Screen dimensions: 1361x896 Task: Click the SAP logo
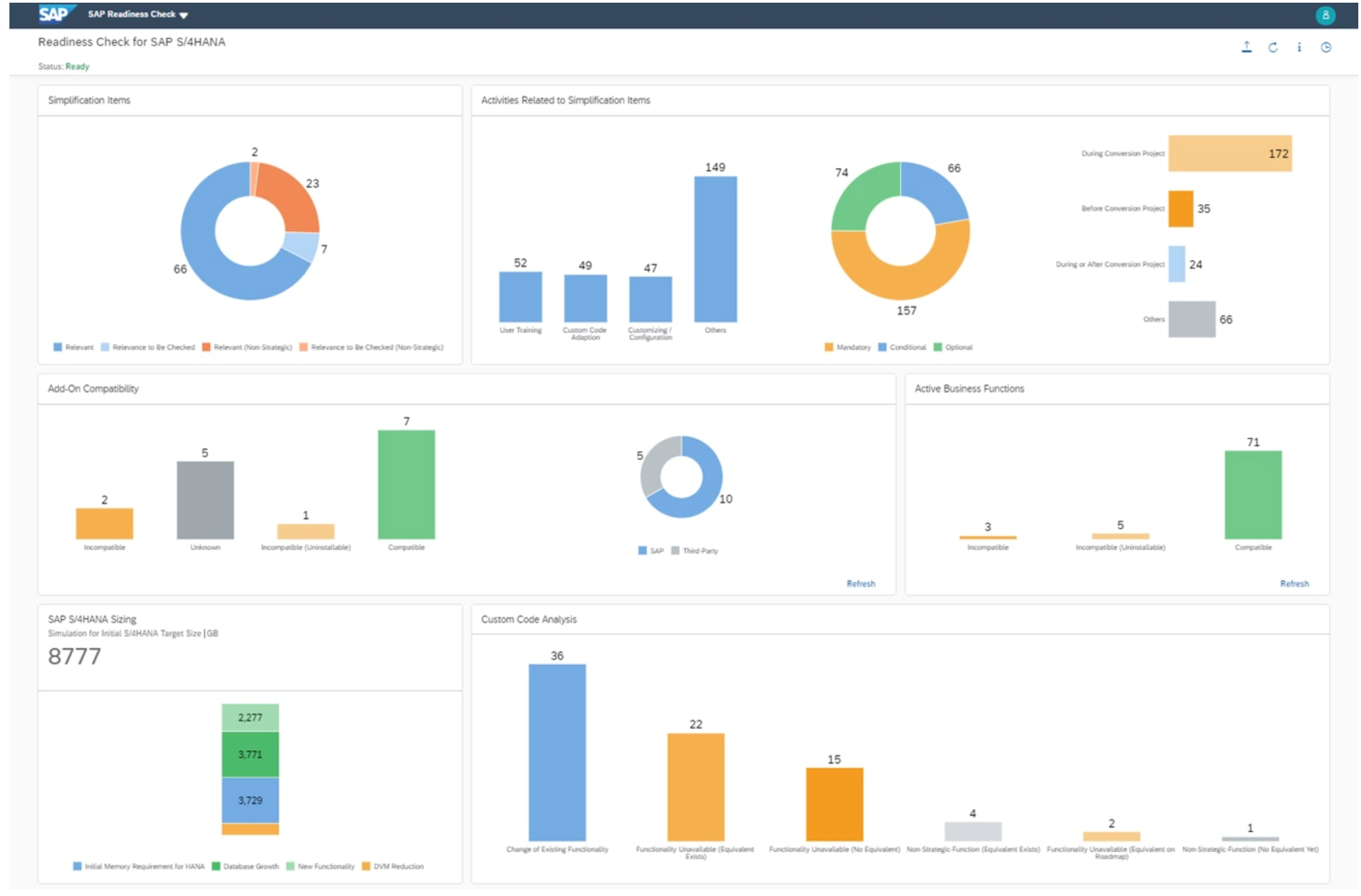[x=55, y=13]
